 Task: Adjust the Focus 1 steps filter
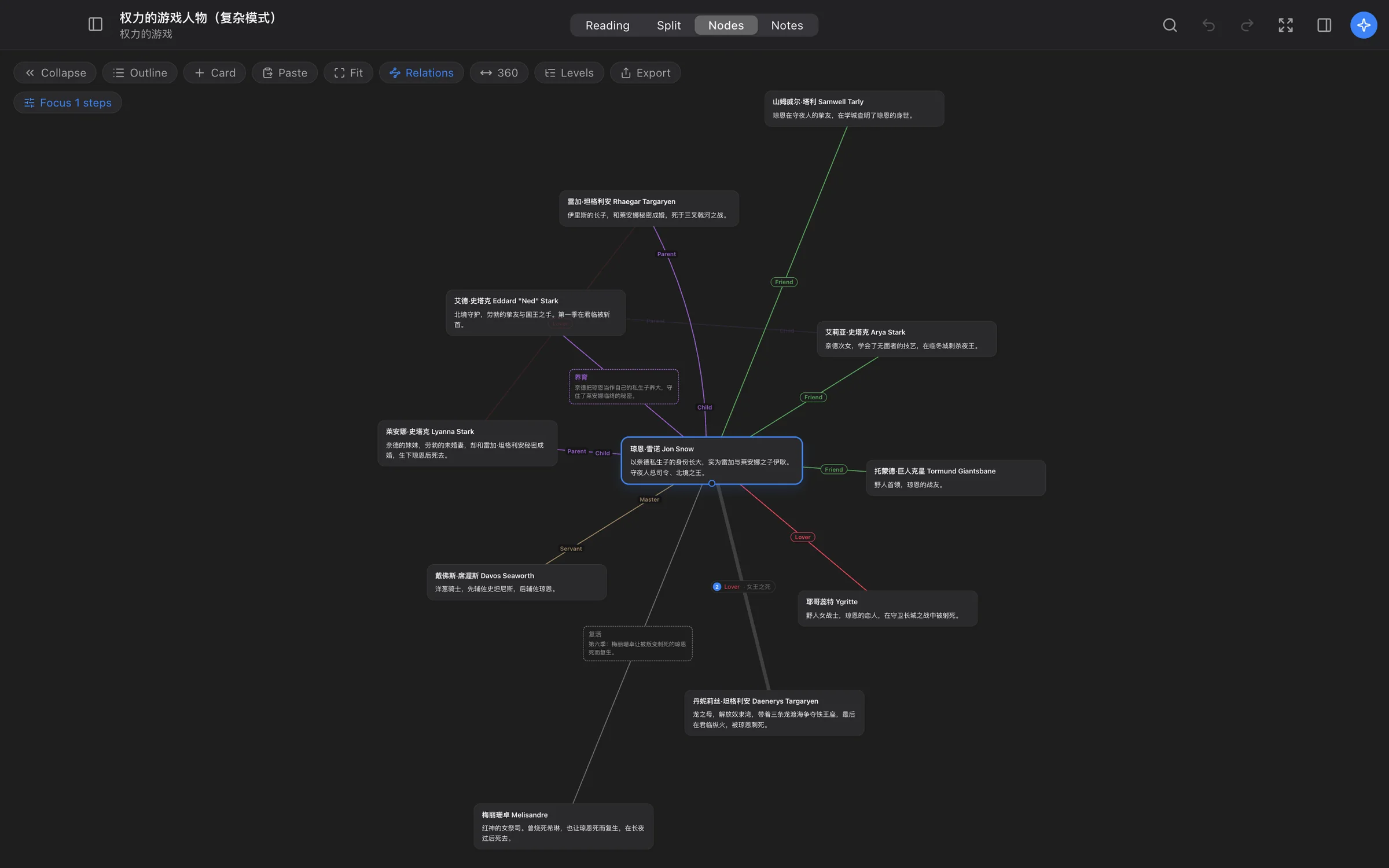pos(68,103)
